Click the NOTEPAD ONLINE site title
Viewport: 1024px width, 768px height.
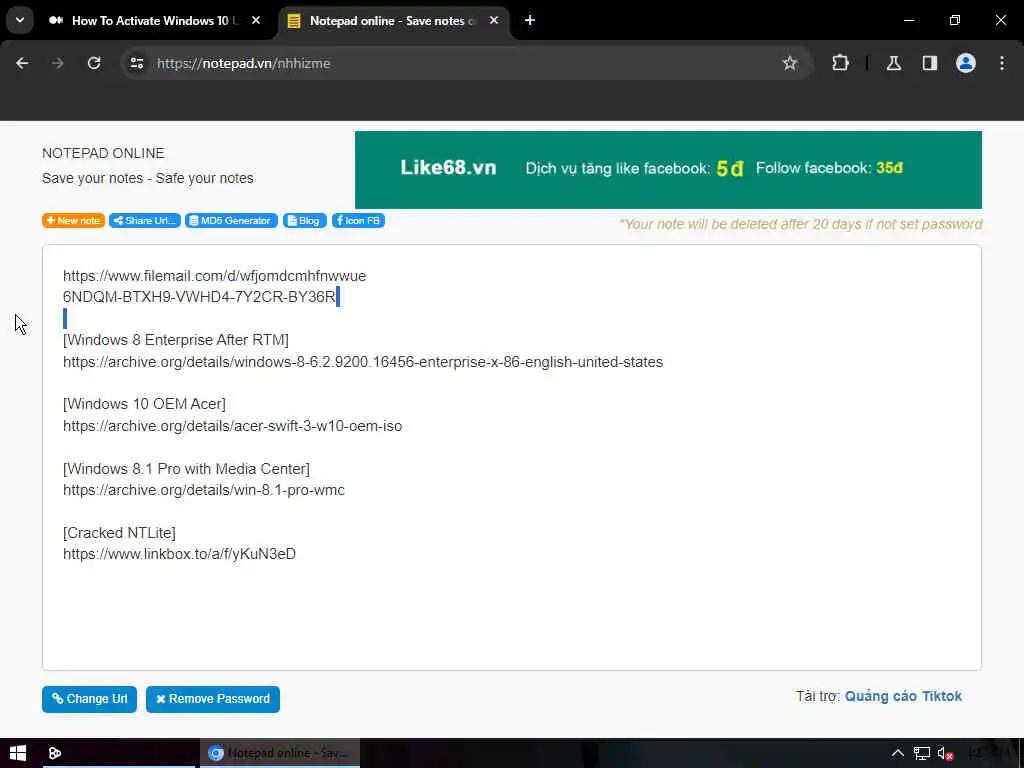pyautogui.click(x=103, y=153)
